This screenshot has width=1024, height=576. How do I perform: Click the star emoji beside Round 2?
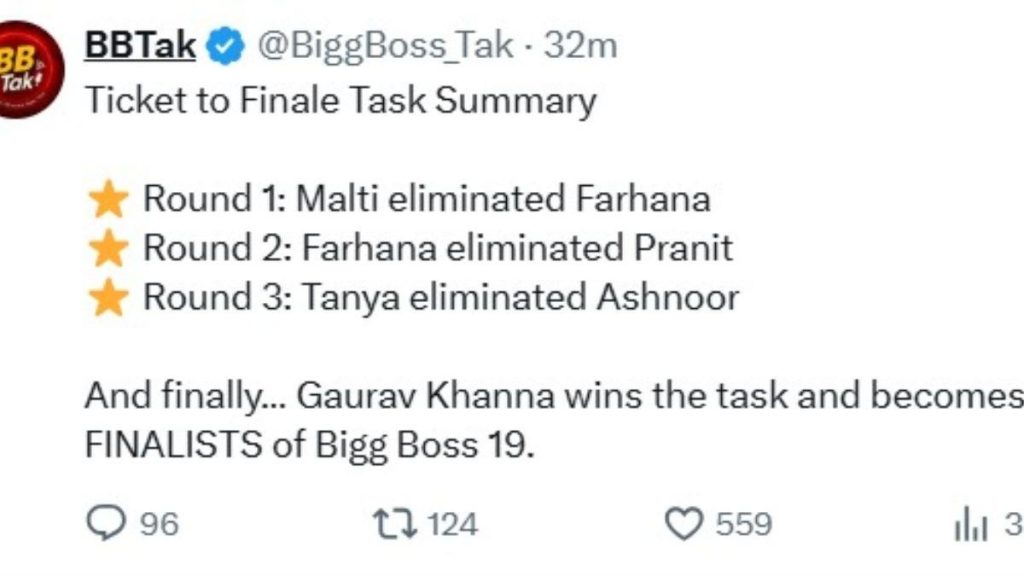coord(107,248)
